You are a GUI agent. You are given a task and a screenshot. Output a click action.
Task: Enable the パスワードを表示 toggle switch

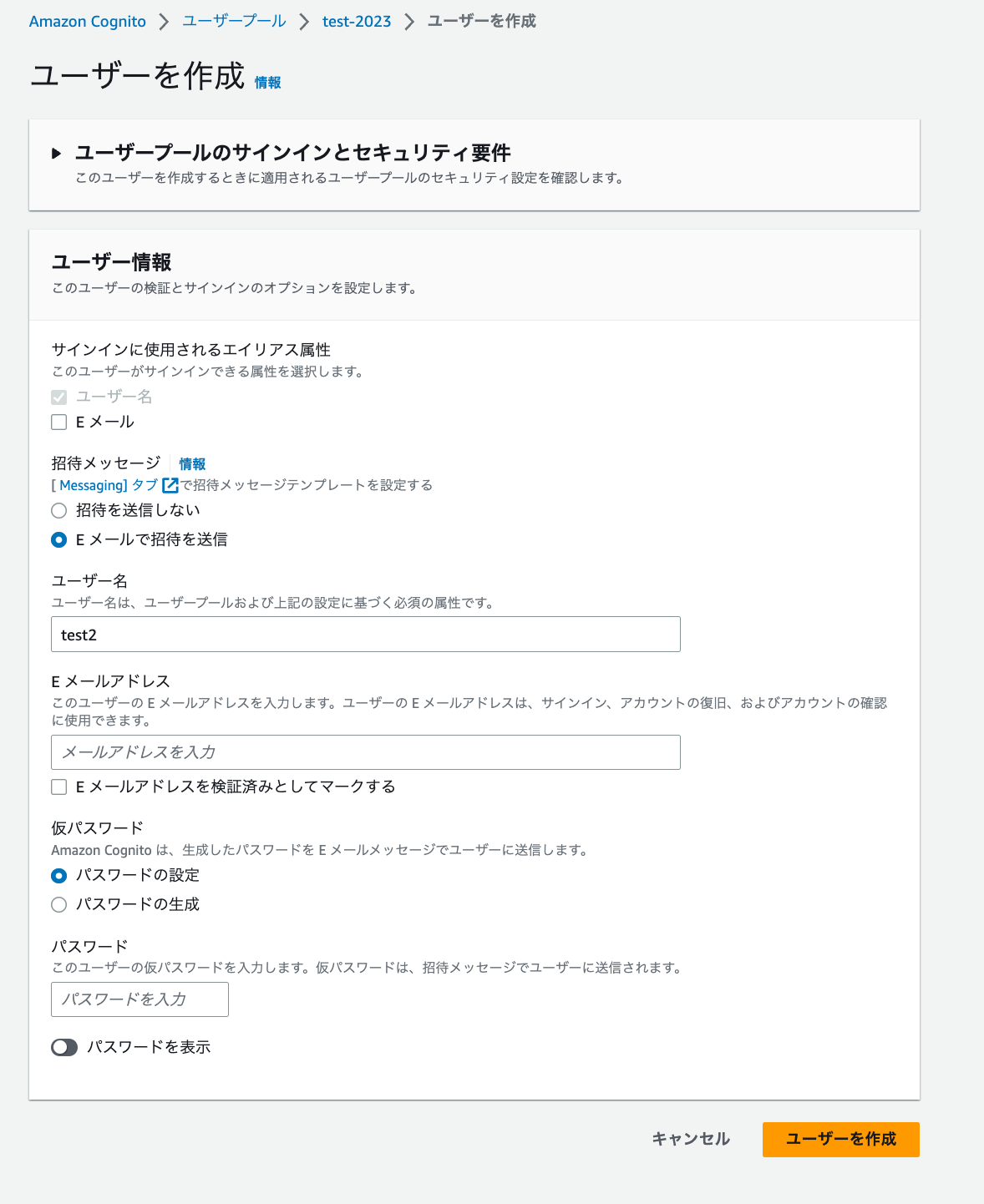(63, 1046)
